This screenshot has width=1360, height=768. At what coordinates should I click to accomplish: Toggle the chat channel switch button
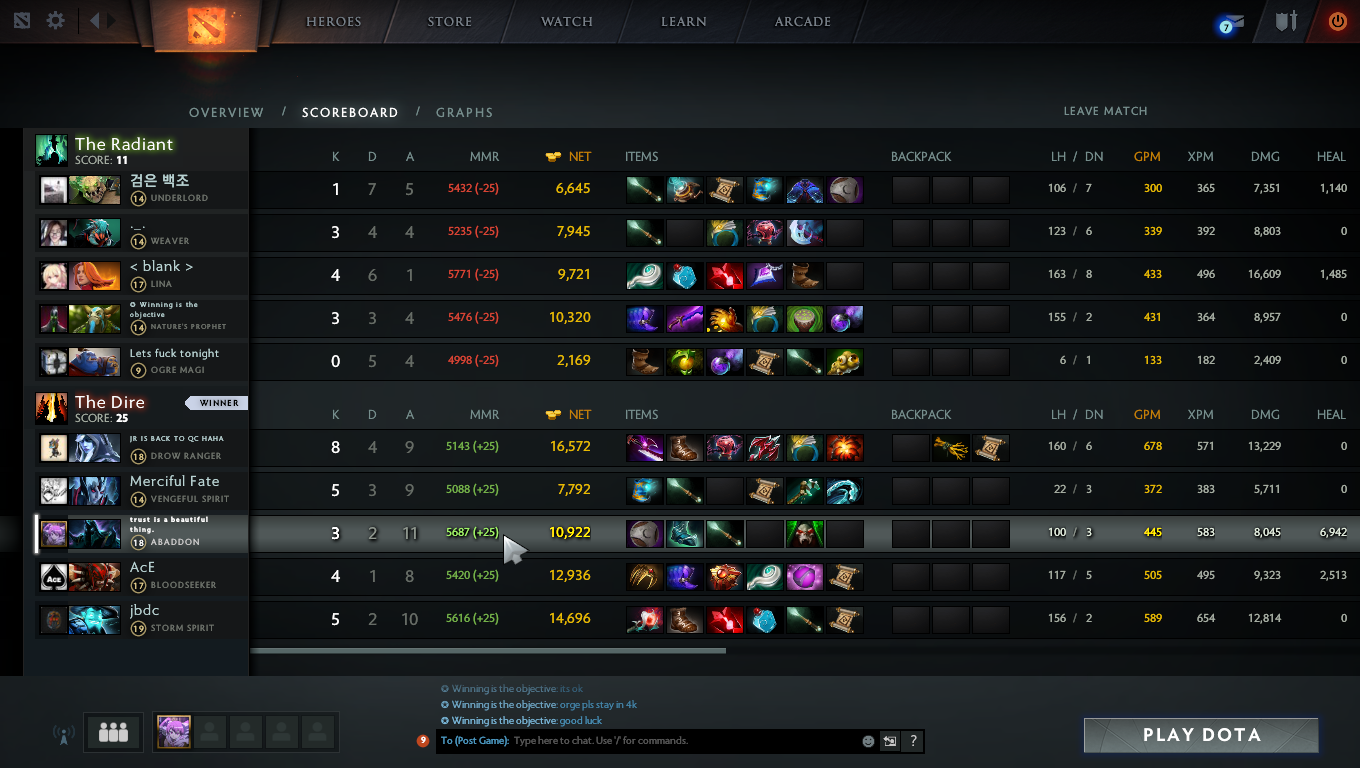pyautogui.click(x=889, y=741)
